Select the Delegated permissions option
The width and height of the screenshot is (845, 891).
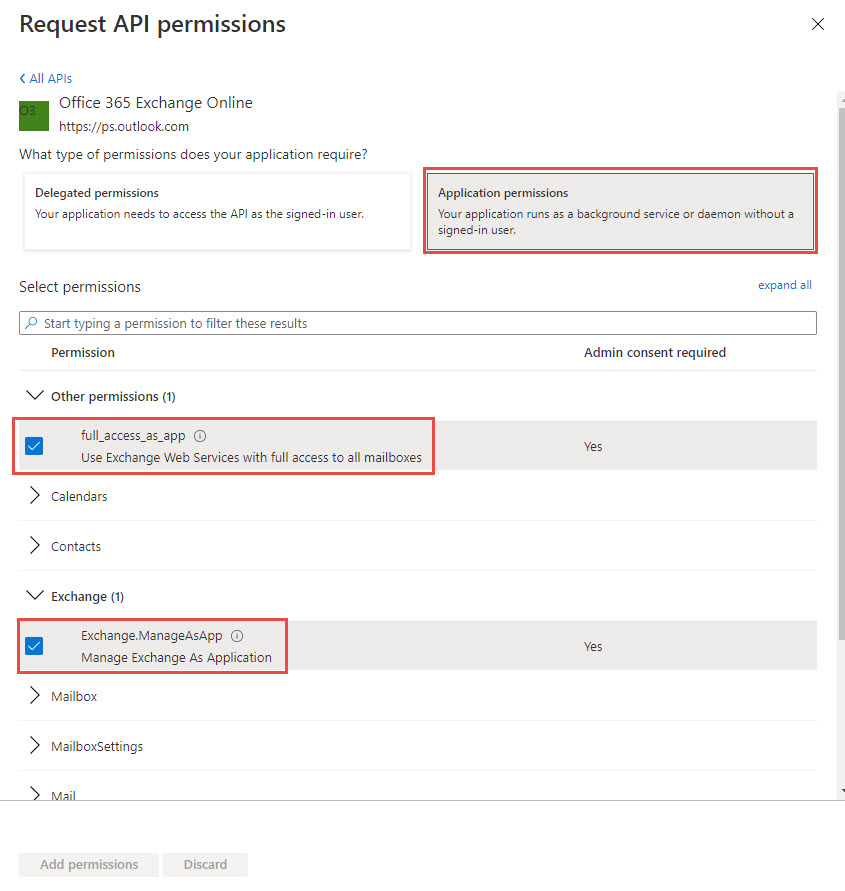tap(217, 211)
